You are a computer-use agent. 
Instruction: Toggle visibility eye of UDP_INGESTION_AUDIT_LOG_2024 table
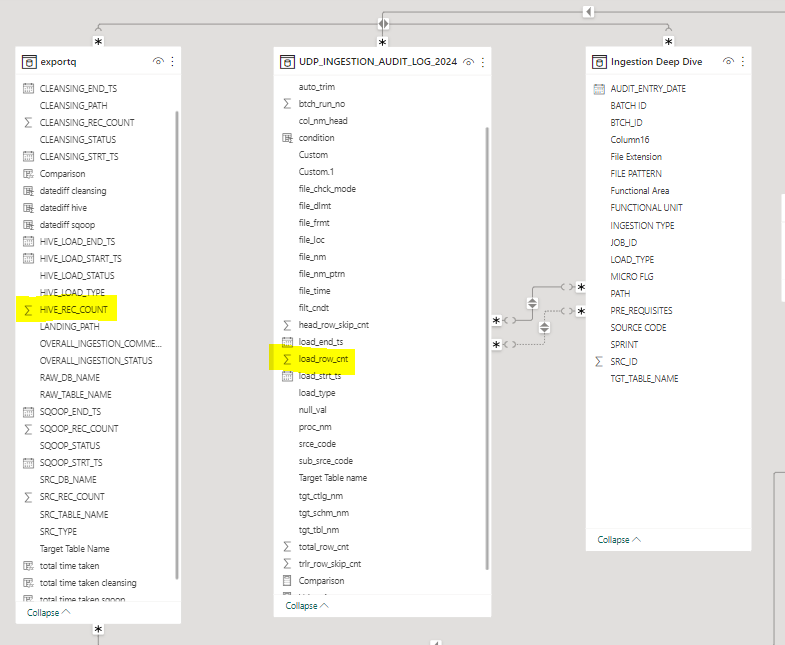coord(469,62)
